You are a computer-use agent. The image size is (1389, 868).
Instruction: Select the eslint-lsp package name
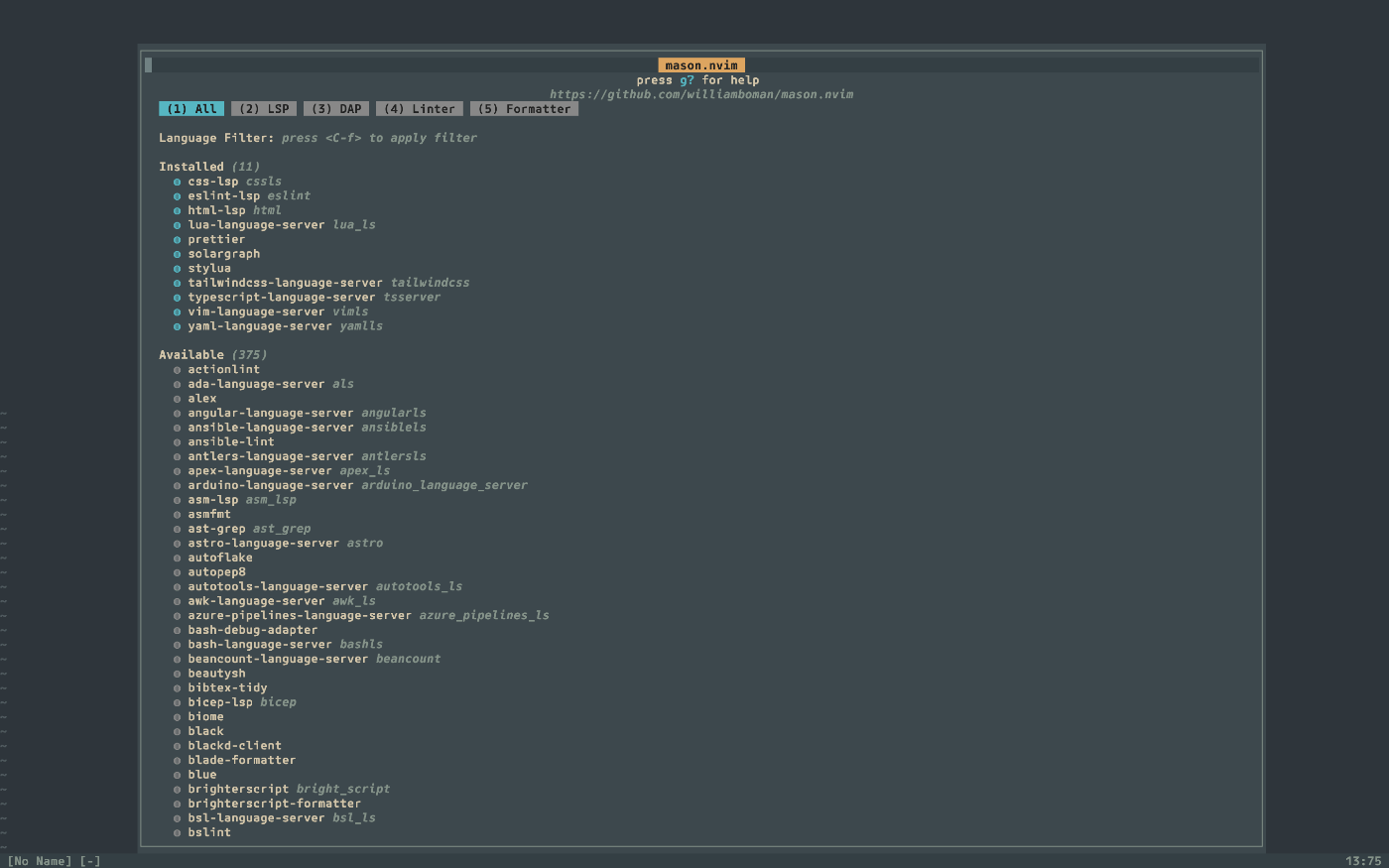pyautogui.click(x=224, y=195)
